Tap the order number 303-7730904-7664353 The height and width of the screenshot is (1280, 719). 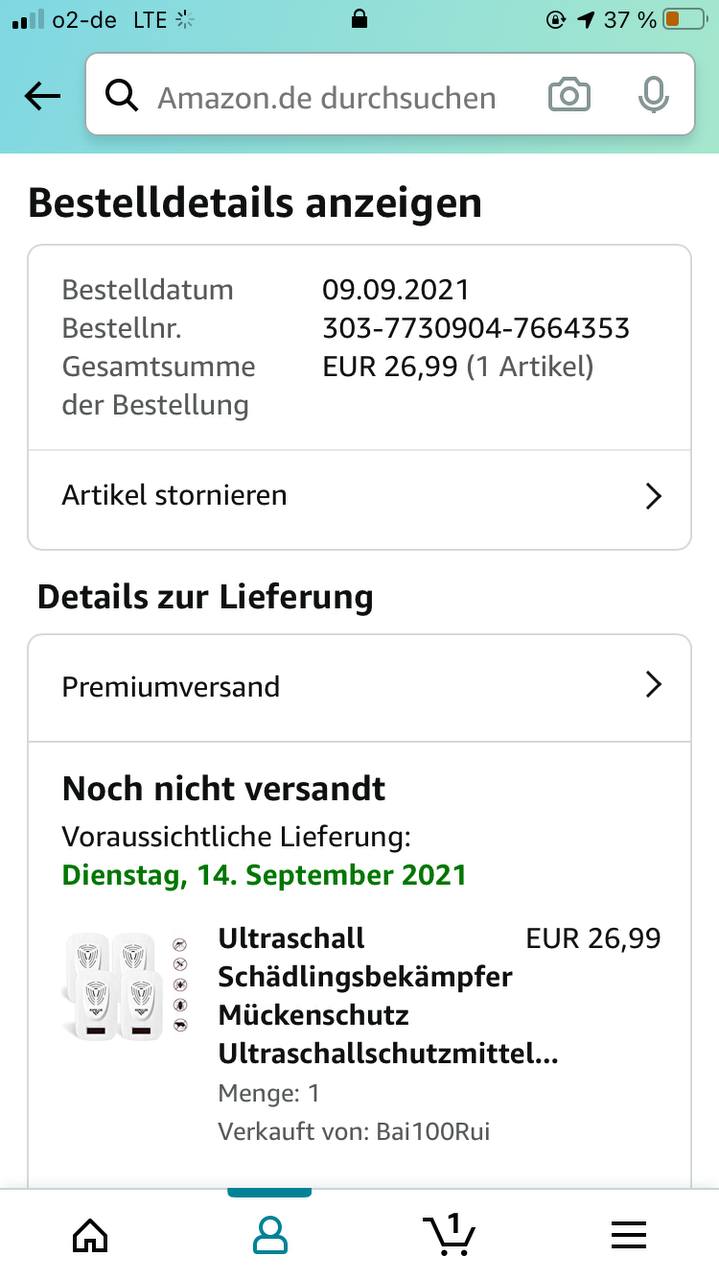click(476, 328)
